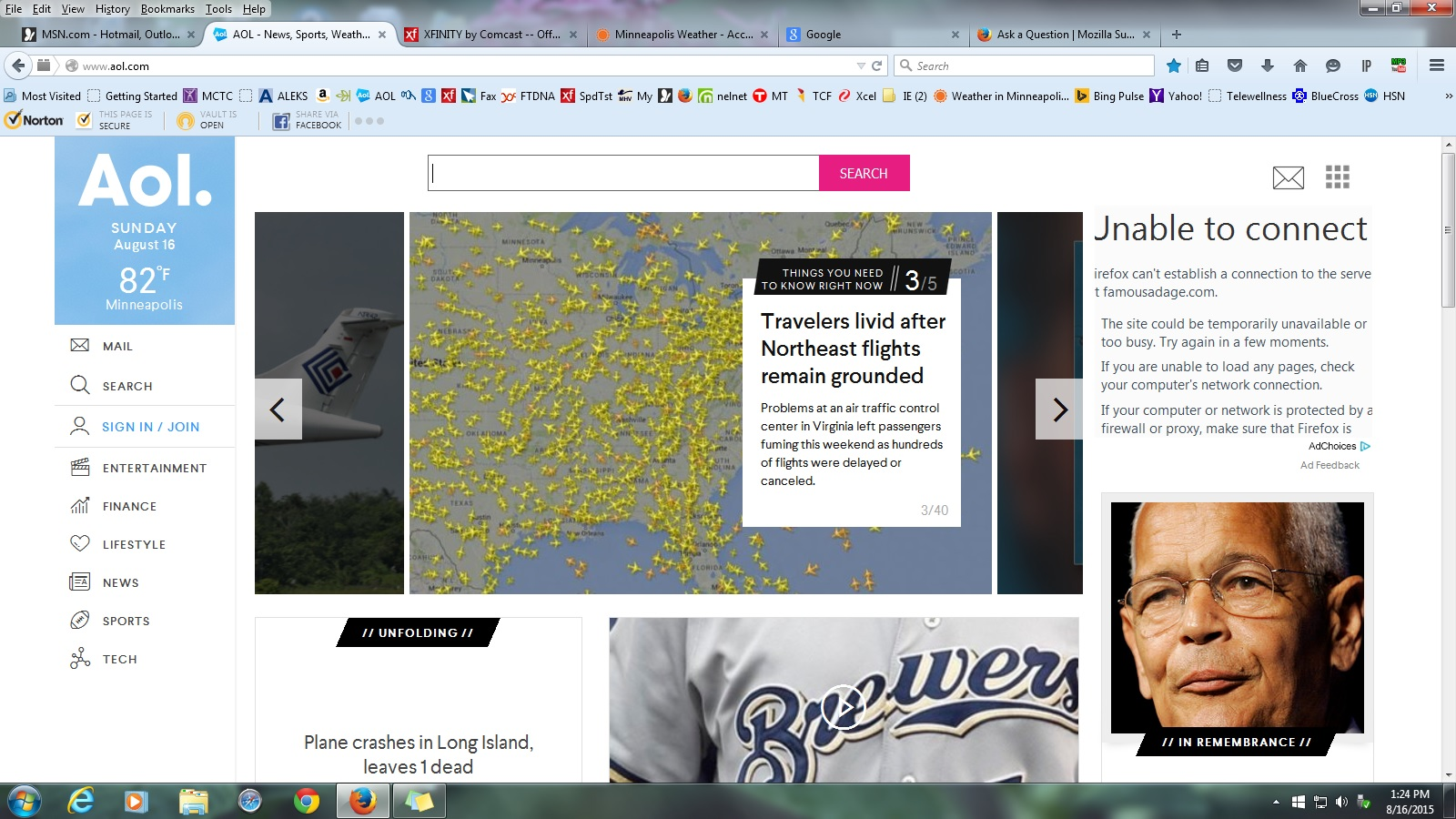1456x819 pixels.
Task: Launch Google Chrome from the taskbar
Action: (307, 801)
